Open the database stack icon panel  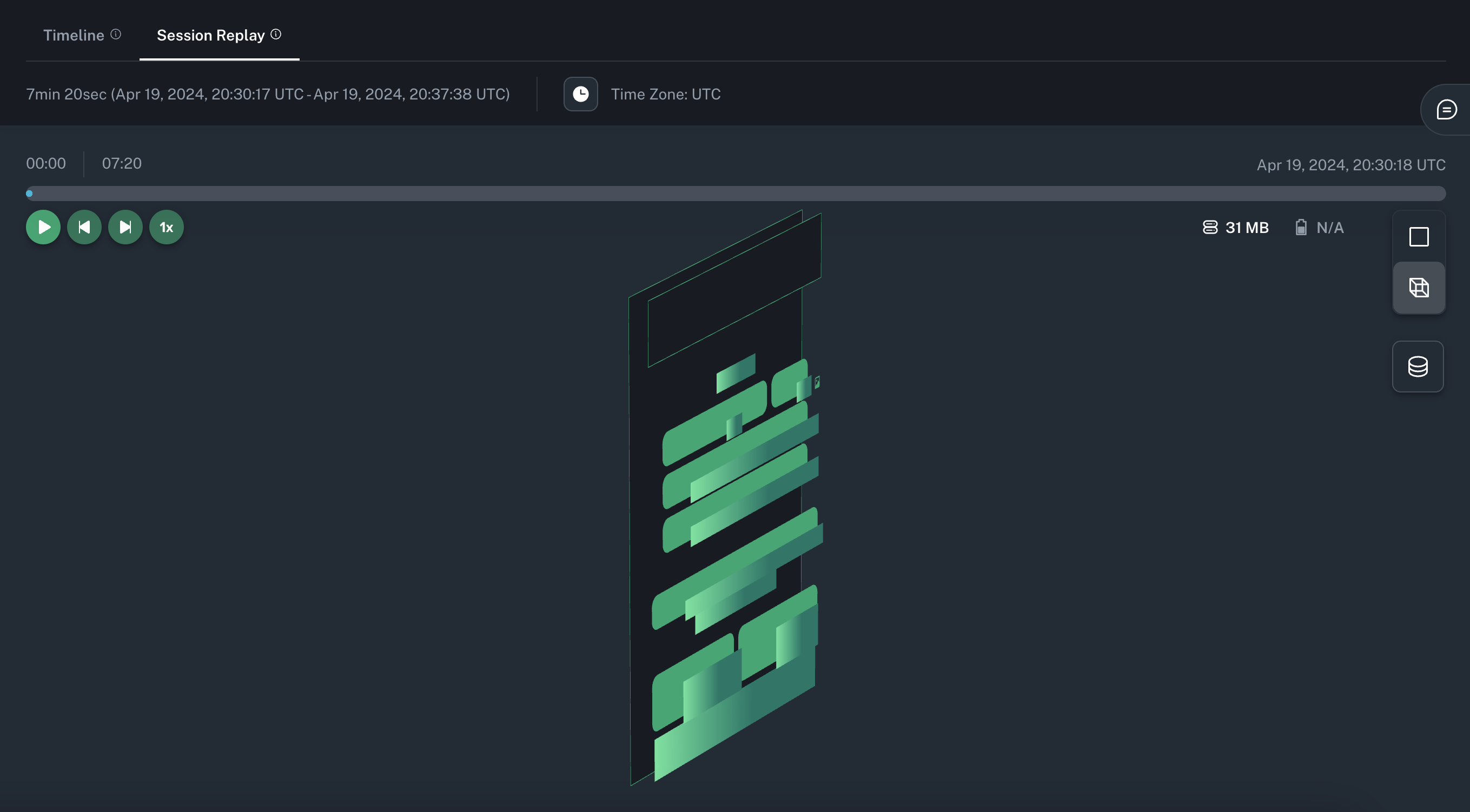[1418, 367]
